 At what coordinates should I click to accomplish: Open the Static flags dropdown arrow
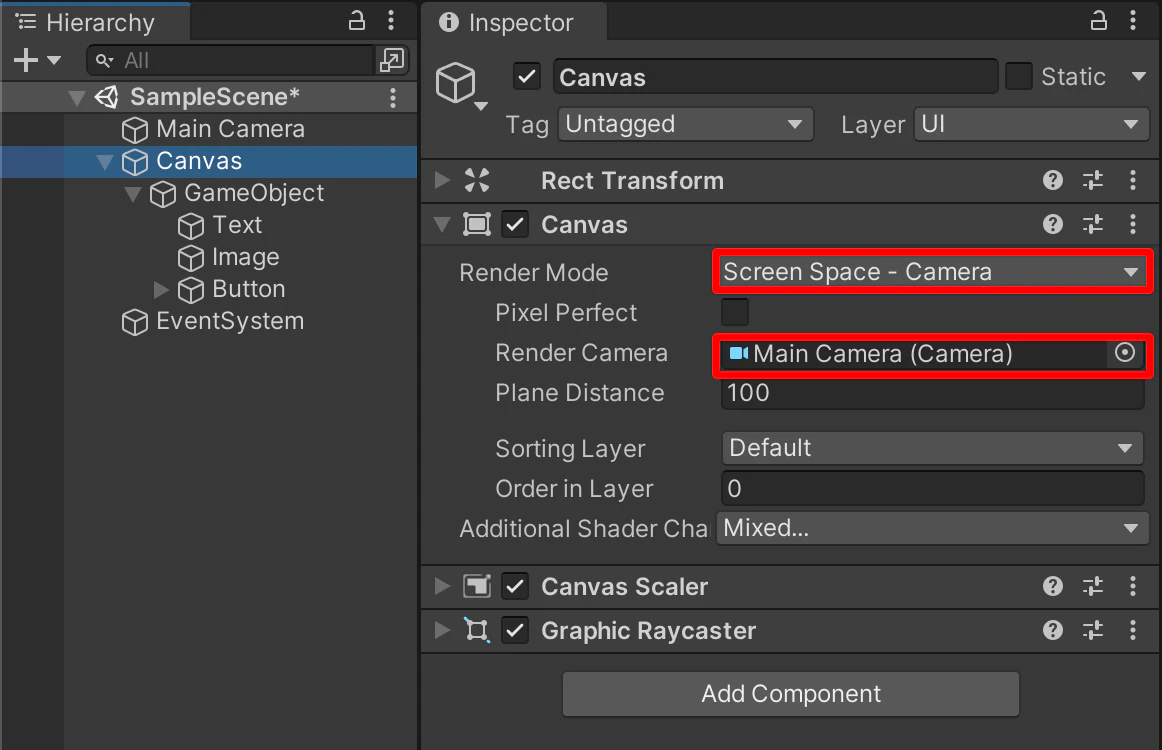point(1139,76)
